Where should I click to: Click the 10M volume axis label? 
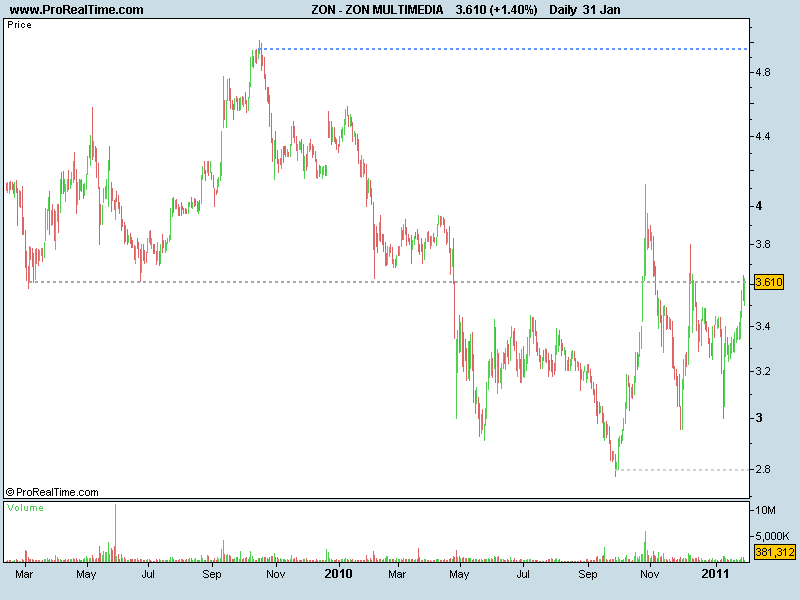coord(765,510)
